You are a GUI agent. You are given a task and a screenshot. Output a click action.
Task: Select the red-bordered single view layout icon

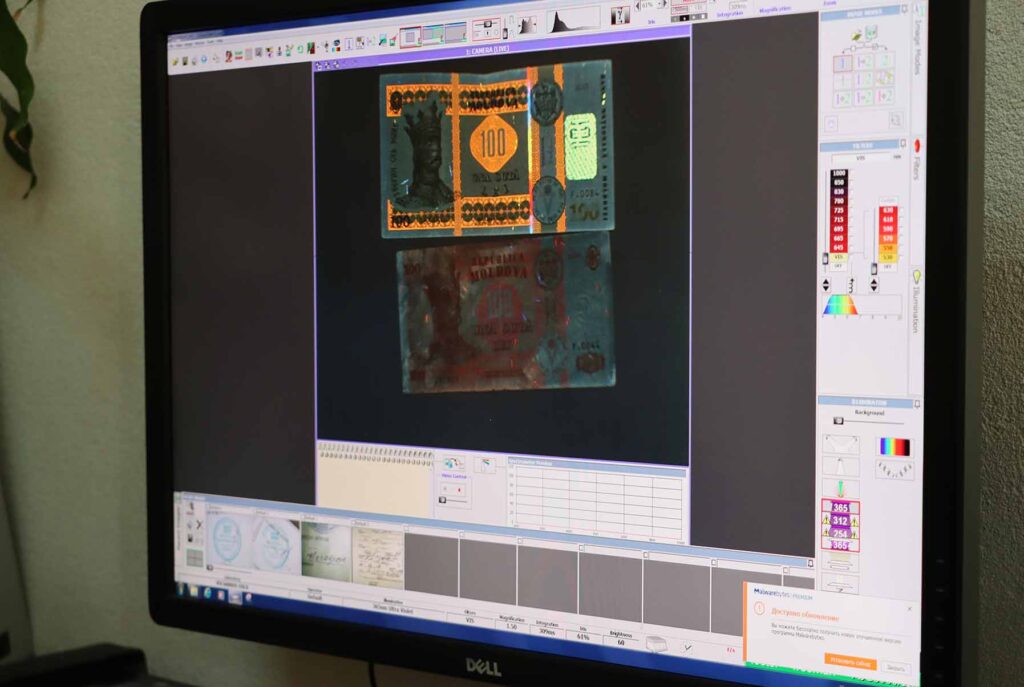(410, 36)
